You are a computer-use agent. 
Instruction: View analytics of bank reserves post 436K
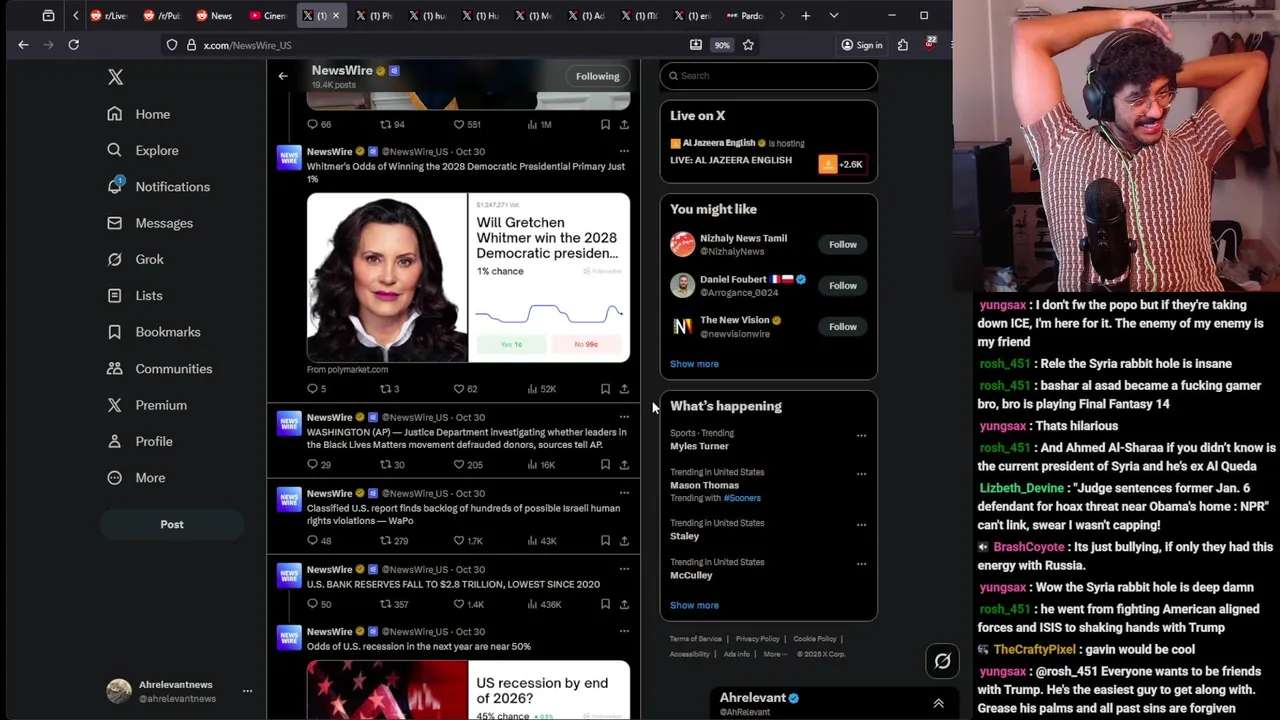coord(544,605)
